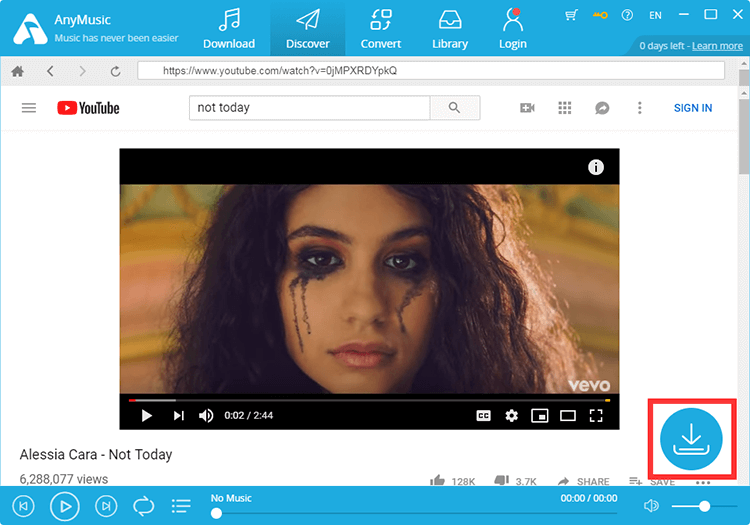The width and height of the screenshot is (750, 525).
Task: Skip to next track in AnyMusic player
Action: [x=106, y=506]
